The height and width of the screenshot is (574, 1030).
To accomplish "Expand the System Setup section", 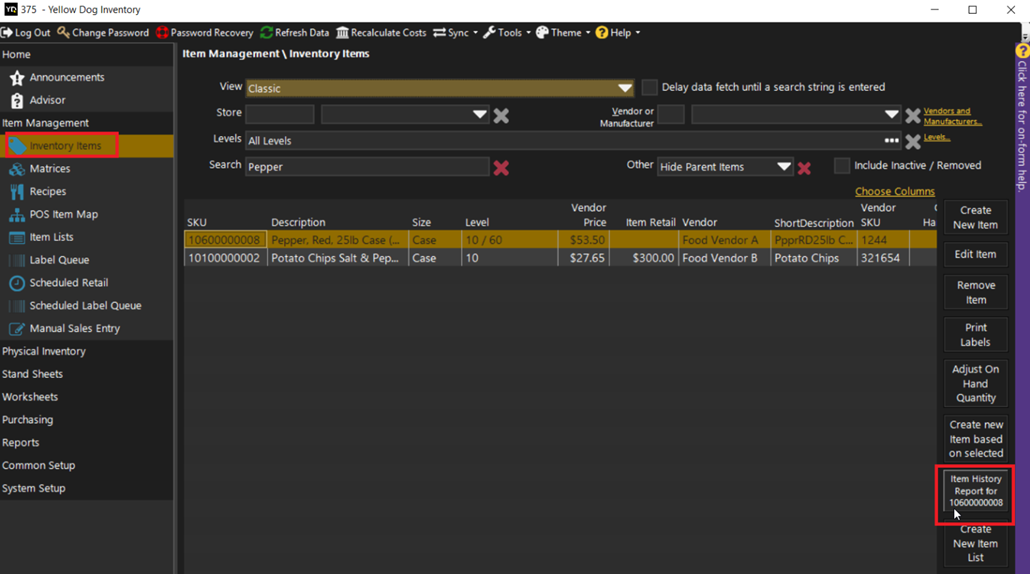I will pyautogui.click(x=34, y=489).
